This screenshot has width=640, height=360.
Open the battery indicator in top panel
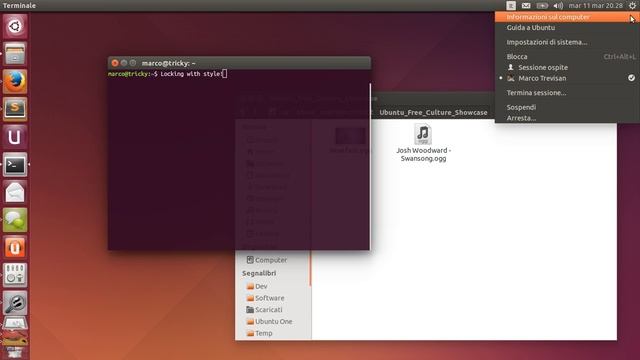pos(542,5)
